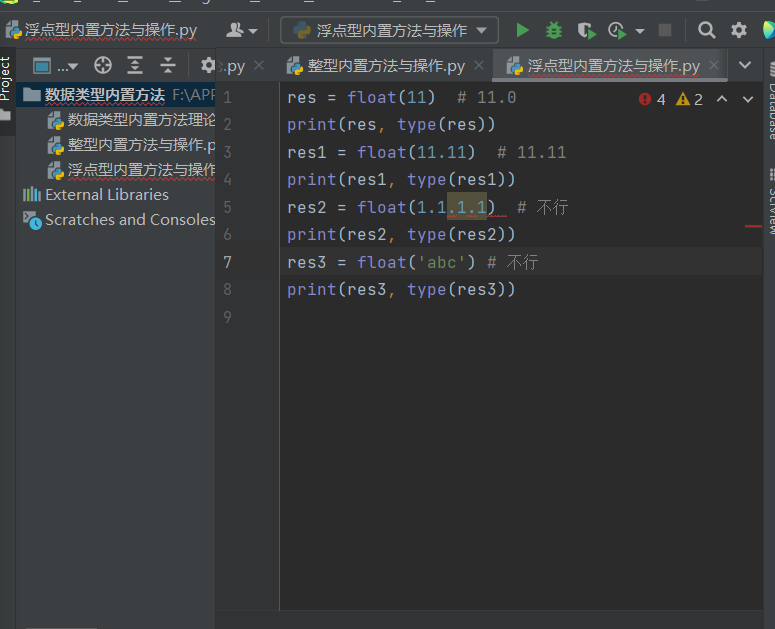Click line number 7 in the gutter

227,262
